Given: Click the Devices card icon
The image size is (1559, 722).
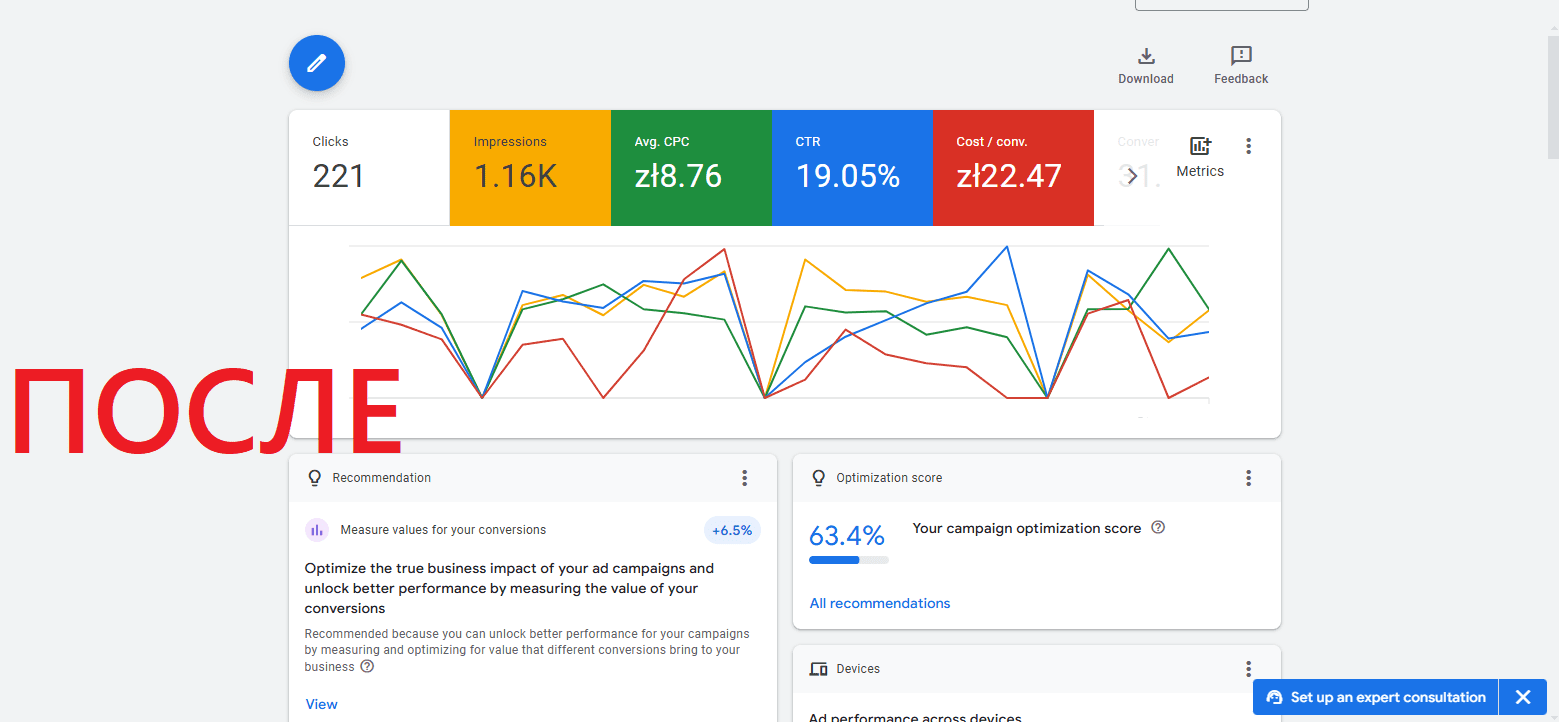Looking at the screenshot, I should [x=819, y=669].
